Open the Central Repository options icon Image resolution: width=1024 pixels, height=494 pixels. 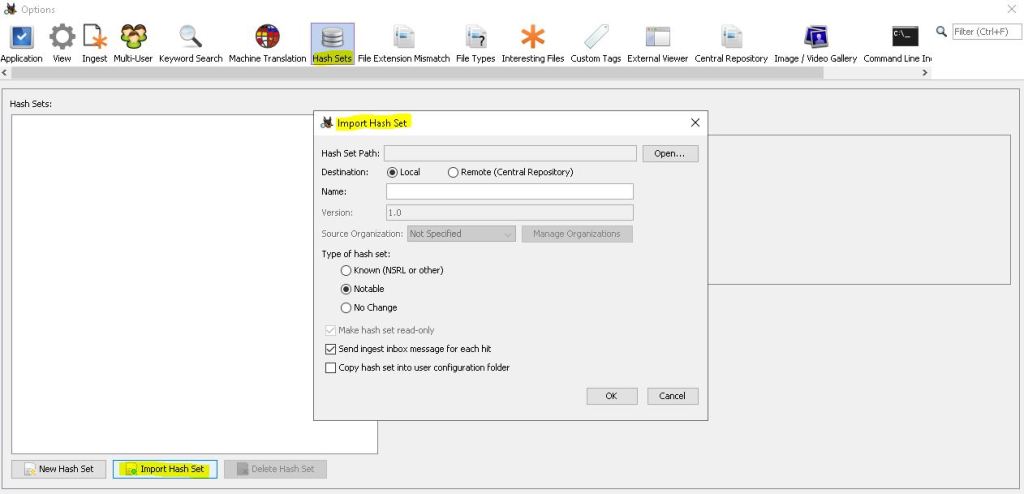click(x=731, y=38)
